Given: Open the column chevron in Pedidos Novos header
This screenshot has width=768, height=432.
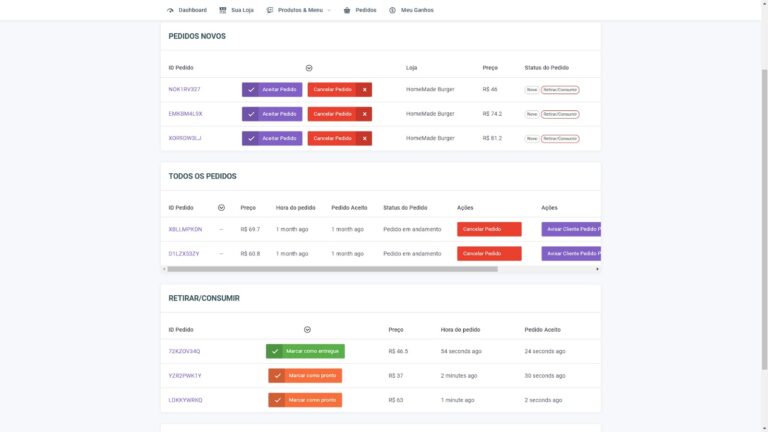Looking at the screenshot, I should (x=309, y=68).
